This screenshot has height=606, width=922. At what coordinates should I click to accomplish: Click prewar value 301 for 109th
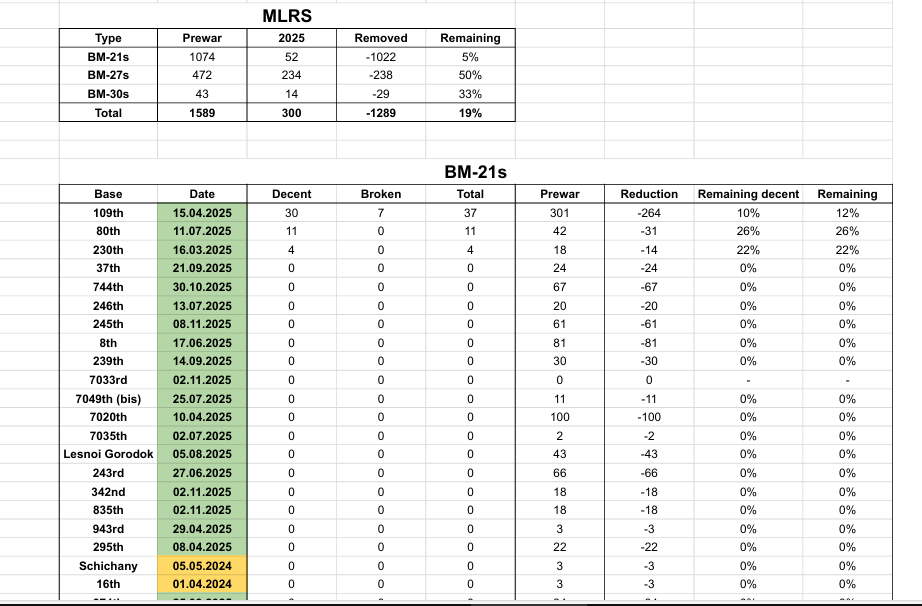(x=560, y=213)
